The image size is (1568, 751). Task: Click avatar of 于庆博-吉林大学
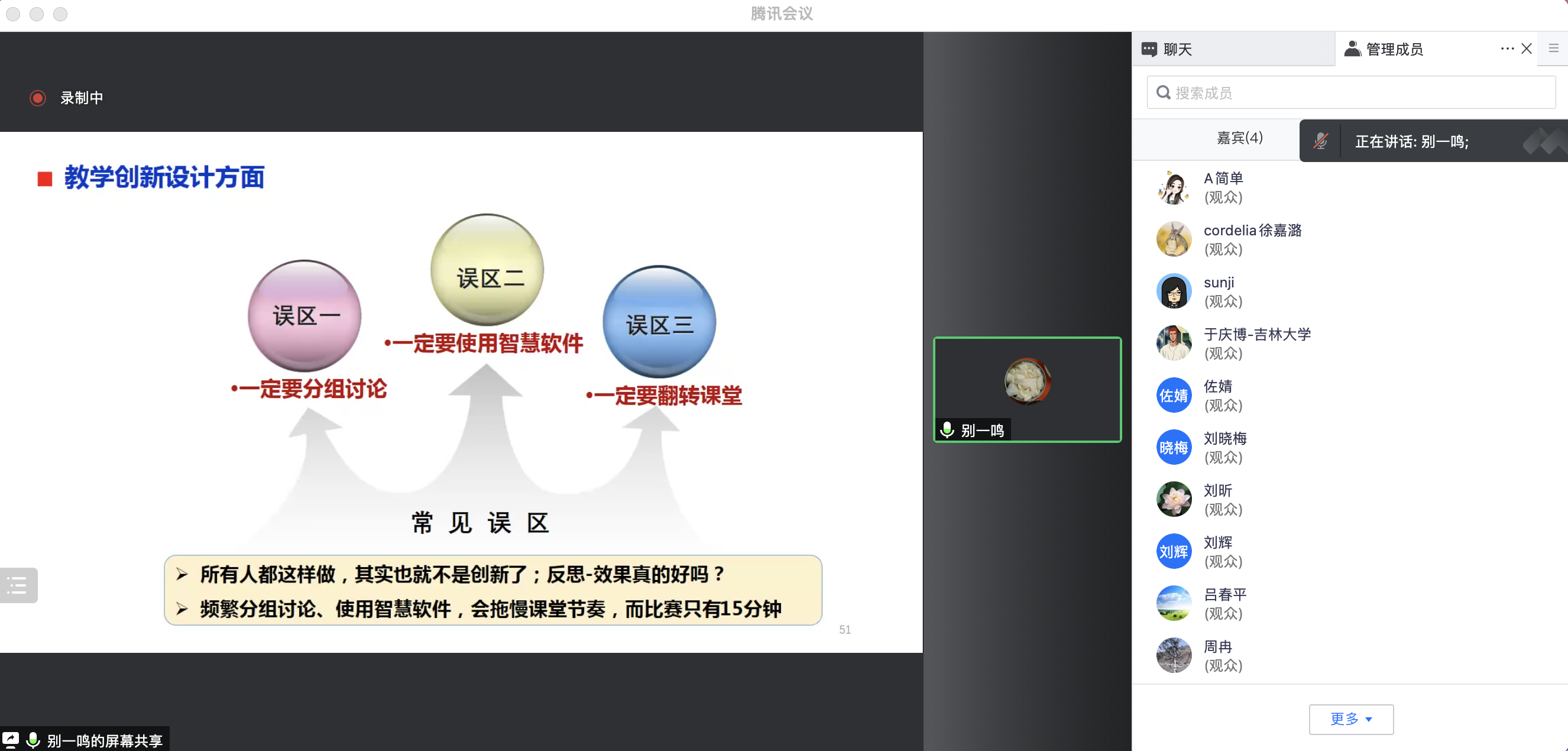click(1174, 343)
